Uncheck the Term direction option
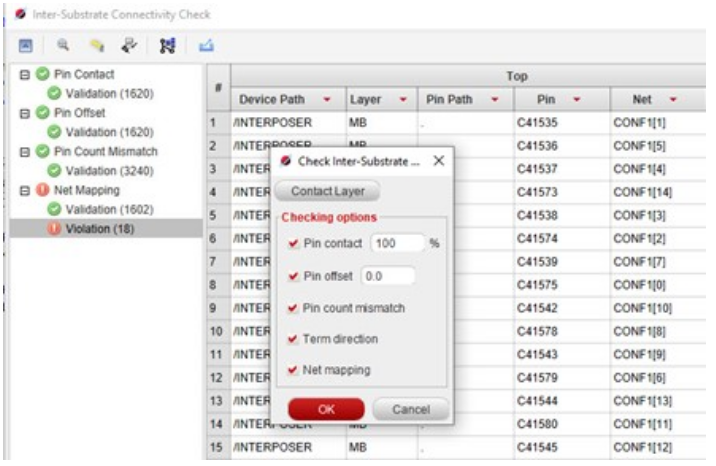 click(x=292, y=339)
